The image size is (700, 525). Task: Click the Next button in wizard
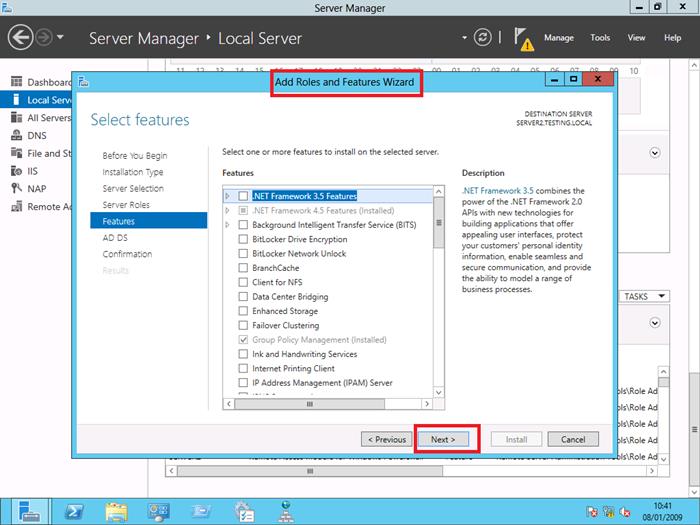coord(443,439)
